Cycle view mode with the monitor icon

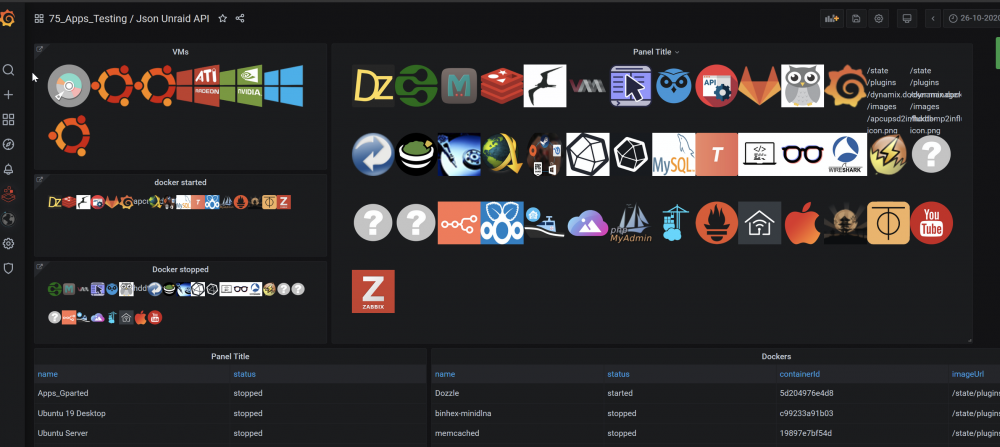[906, 18]
